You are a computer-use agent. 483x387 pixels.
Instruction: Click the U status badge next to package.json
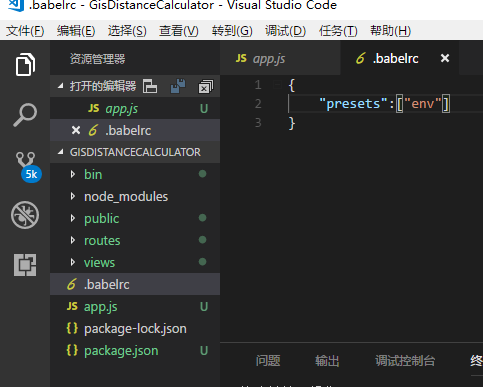tap(204, 351)
